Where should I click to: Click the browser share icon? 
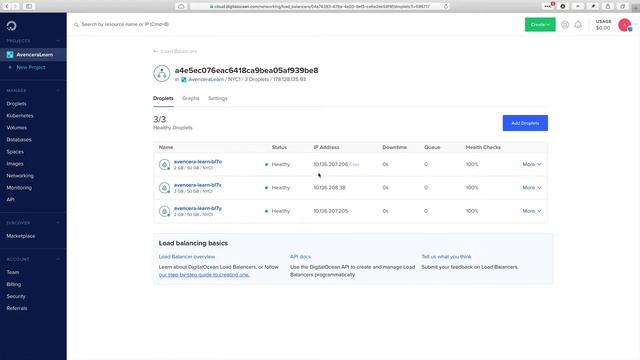(608, 6)
